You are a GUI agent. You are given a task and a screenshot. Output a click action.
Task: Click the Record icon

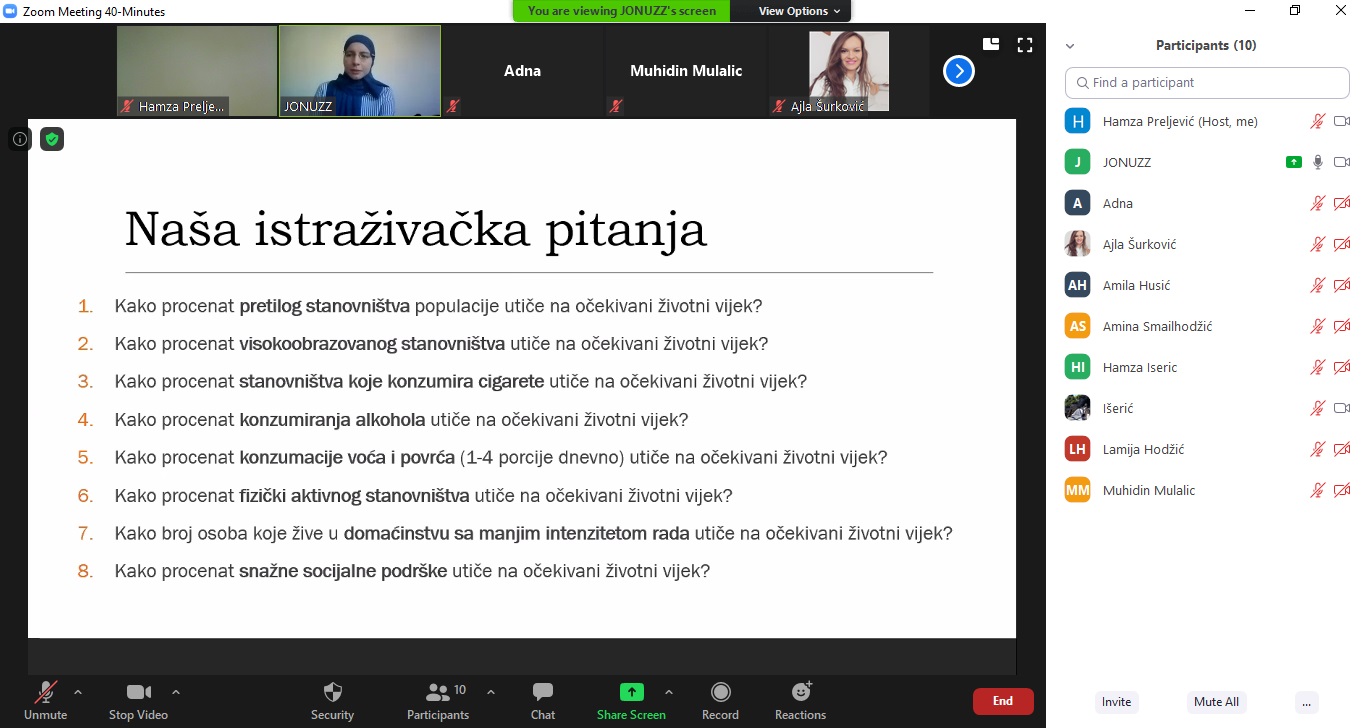[720, 692]
